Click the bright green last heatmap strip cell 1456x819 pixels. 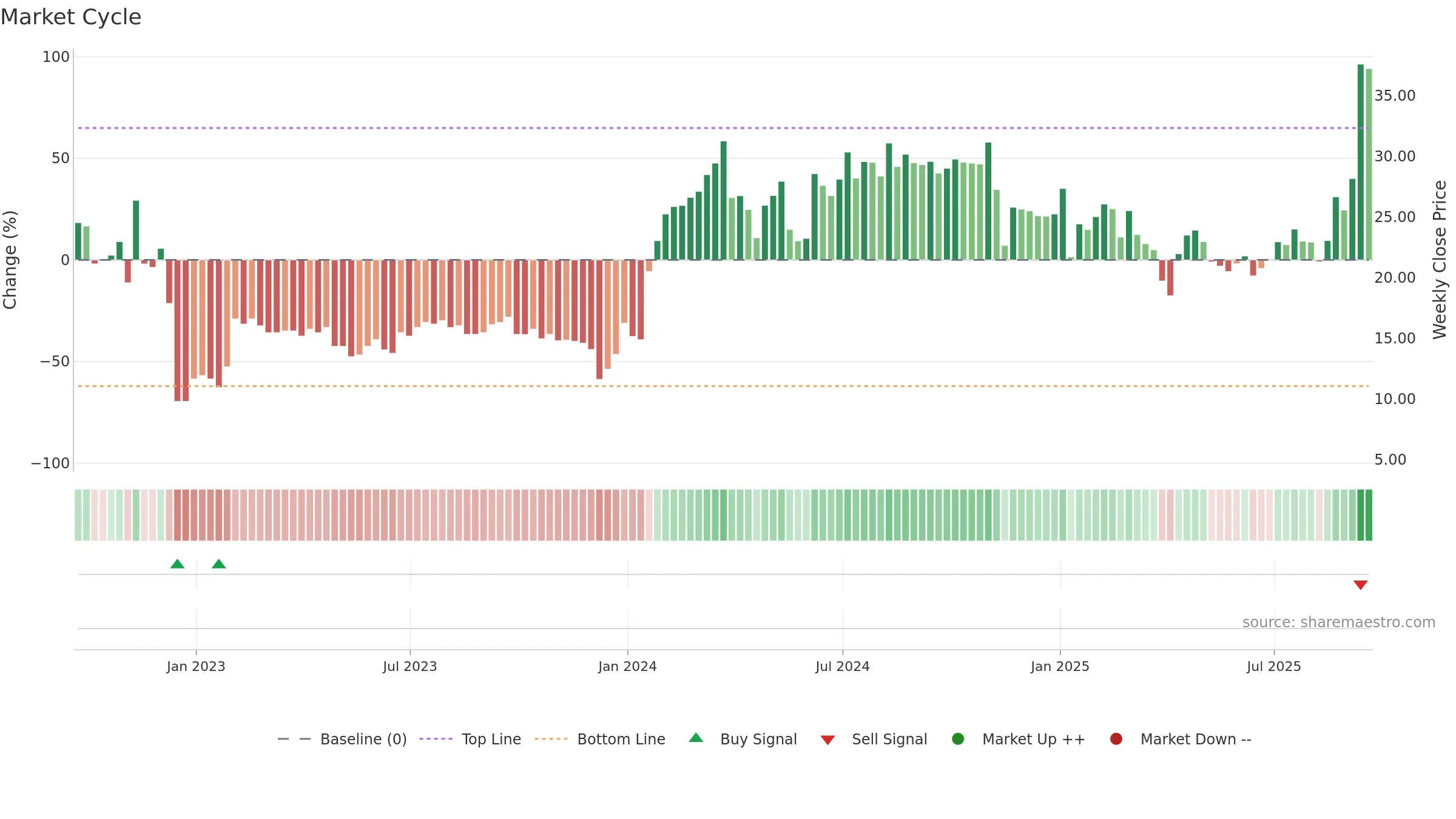click(x=1369, y=515)
